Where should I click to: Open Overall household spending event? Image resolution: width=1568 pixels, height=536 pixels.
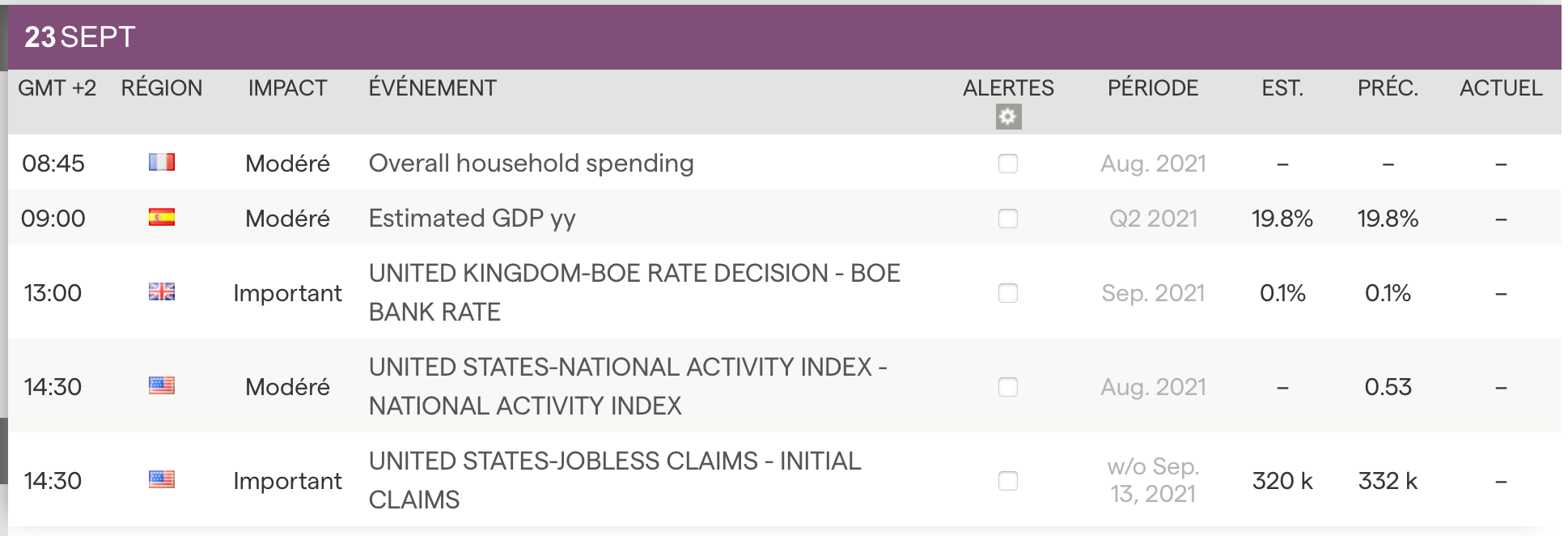click(531, 164)
